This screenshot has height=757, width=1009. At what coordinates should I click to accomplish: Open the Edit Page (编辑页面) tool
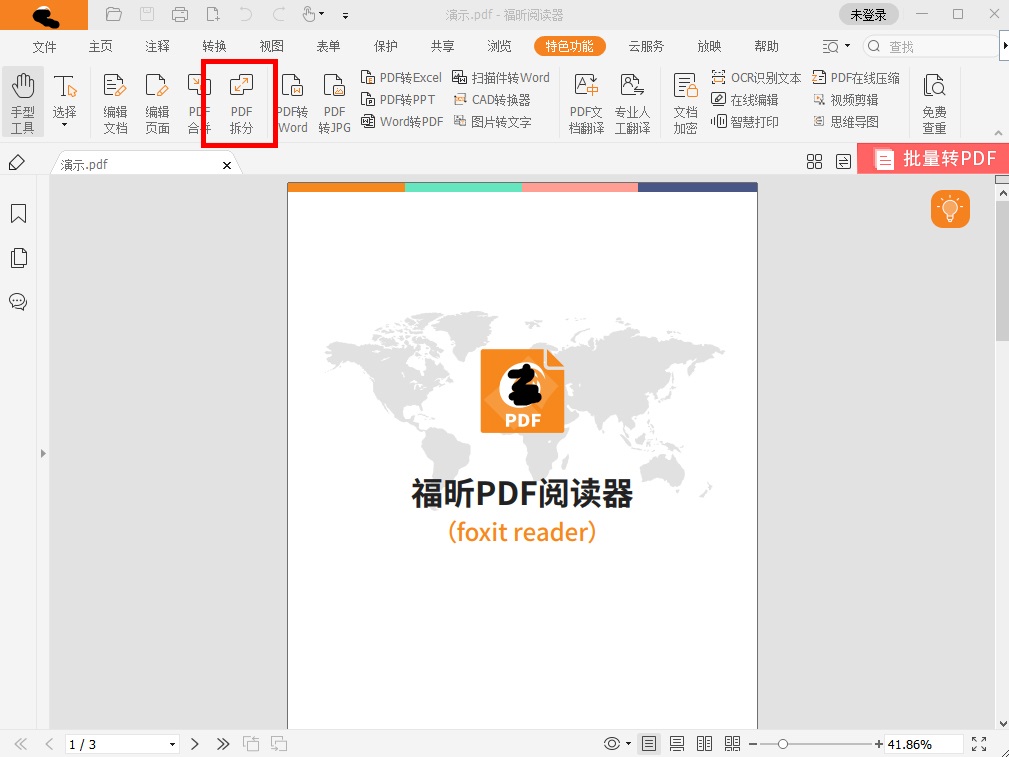pyautogui.click(x=157, y=103)
